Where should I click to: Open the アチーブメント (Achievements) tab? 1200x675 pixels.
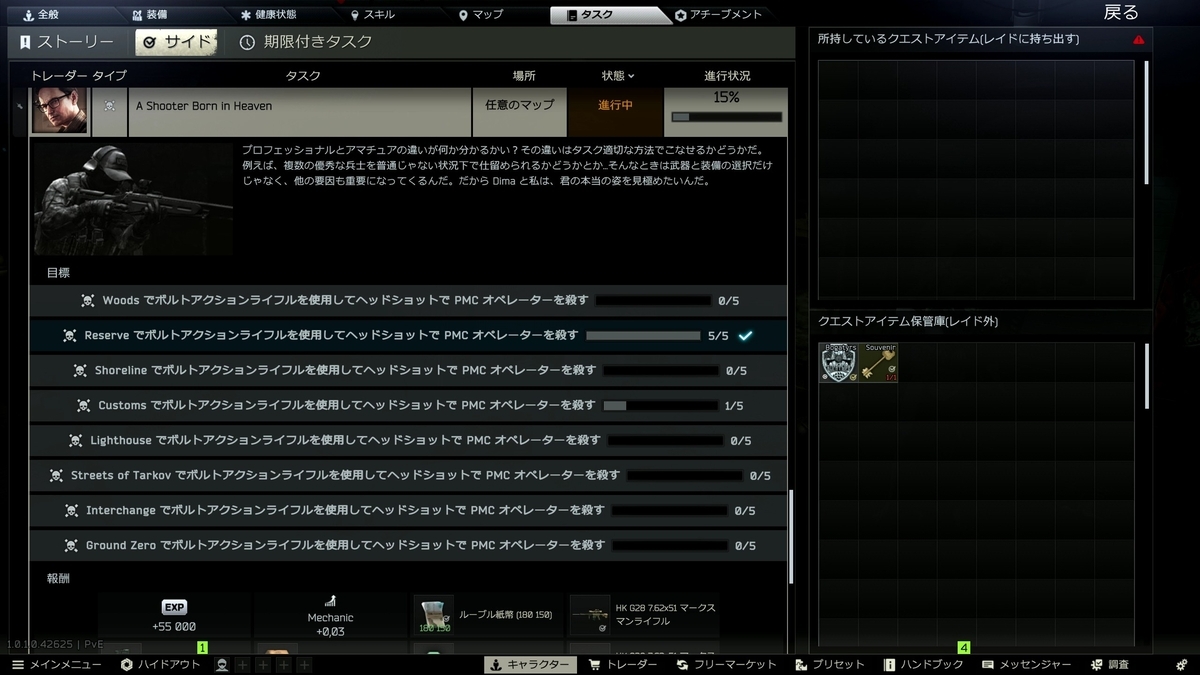[x=718, y=15]
